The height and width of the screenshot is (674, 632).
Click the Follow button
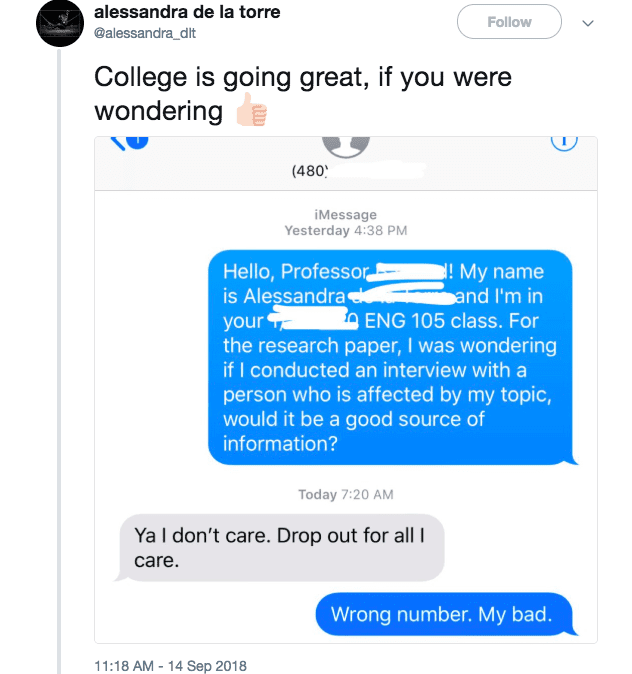509,22
